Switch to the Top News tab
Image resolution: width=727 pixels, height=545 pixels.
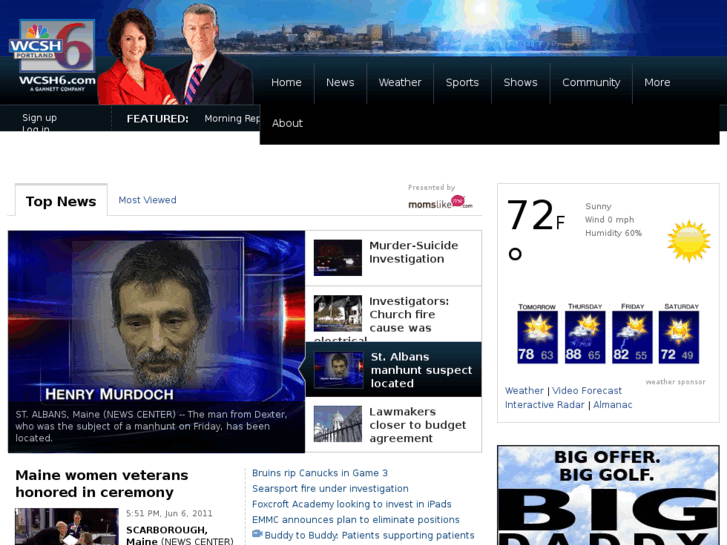(x=61, y=201)
